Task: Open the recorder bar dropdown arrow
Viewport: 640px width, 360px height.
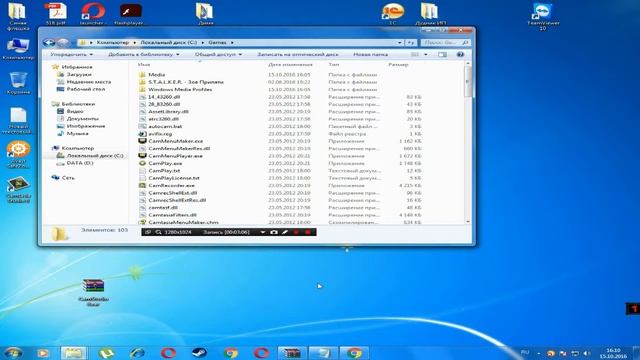Action: point(262,232)
